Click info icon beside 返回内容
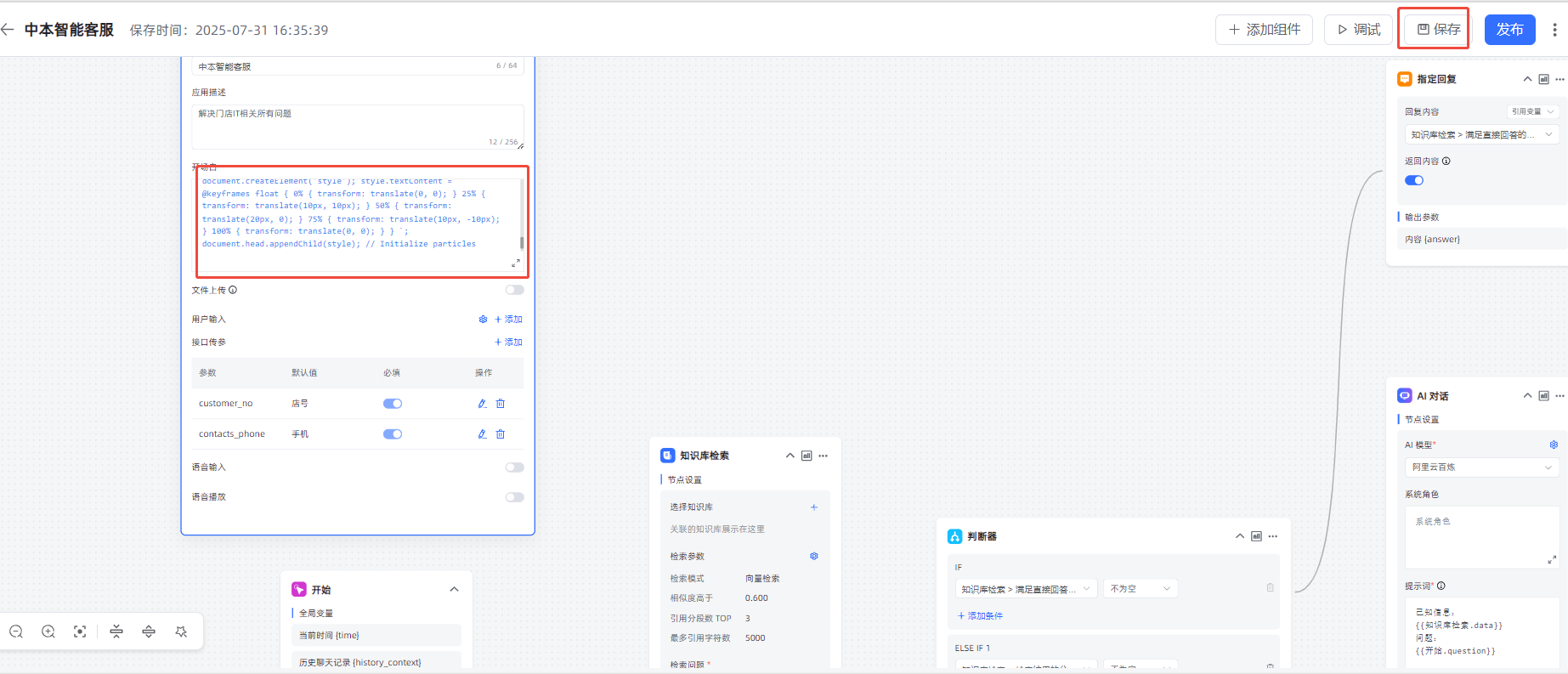The height and width of the screenshot is (674, 1568). pos(1446,161)
